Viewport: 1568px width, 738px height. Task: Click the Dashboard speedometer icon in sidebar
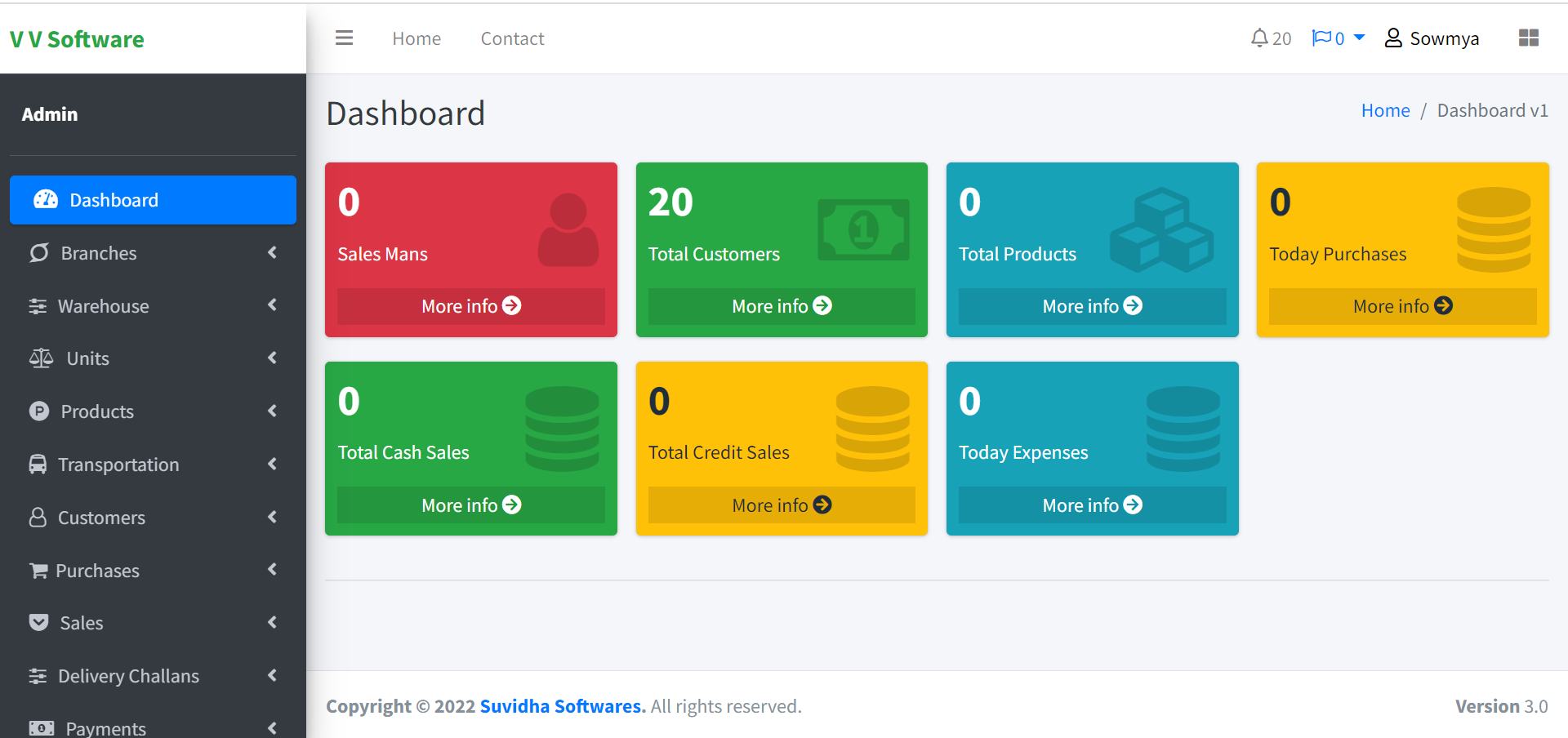click(46, 200)
